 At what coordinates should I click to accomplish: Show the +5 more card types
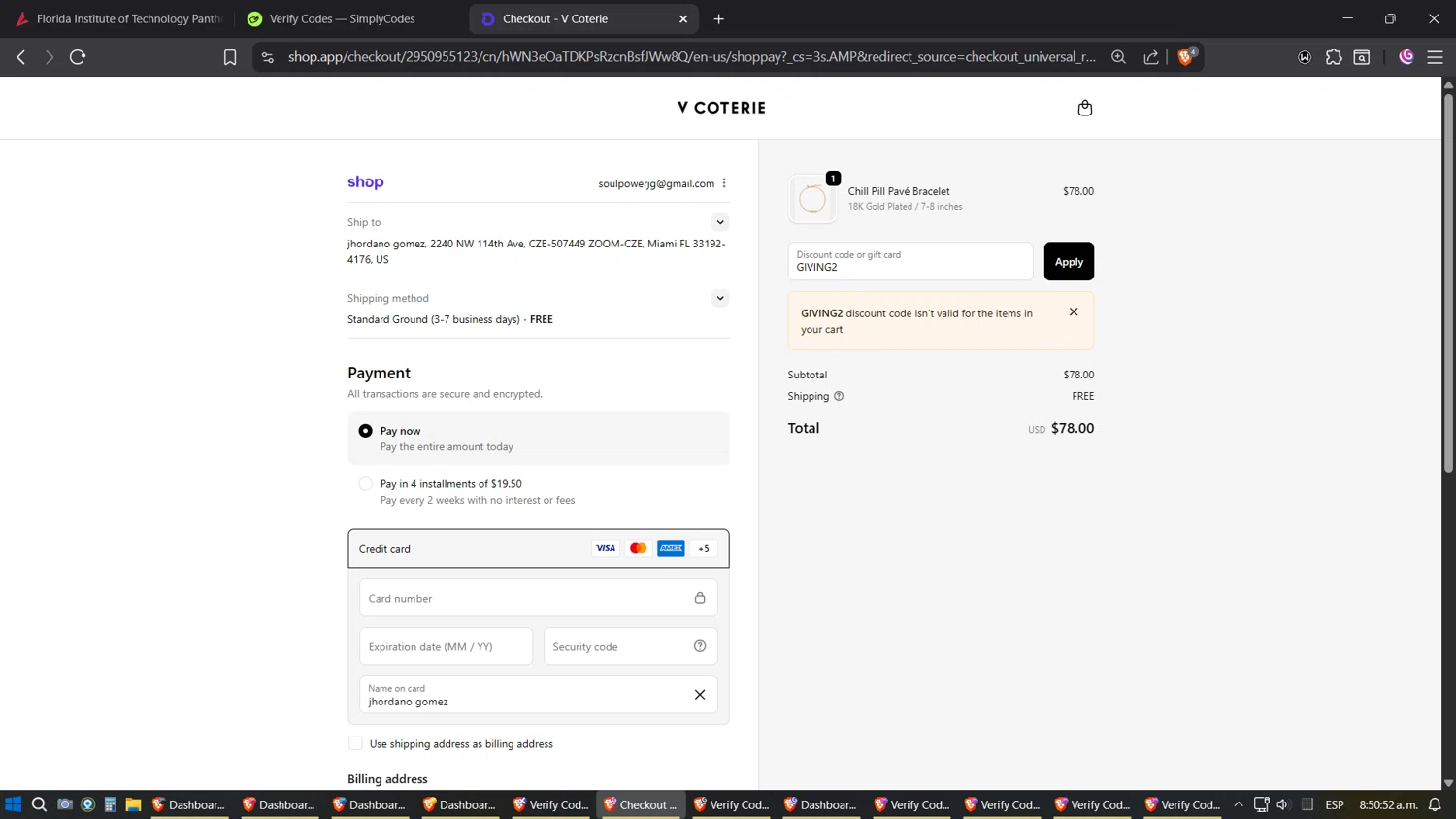tap(704, 548)
